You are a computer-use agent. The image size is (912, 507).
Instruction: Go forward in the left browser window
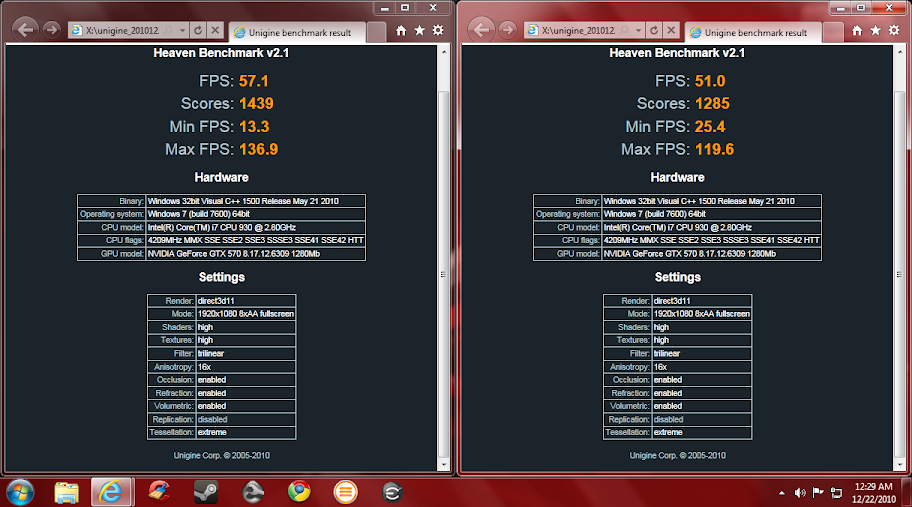[51, 30]
